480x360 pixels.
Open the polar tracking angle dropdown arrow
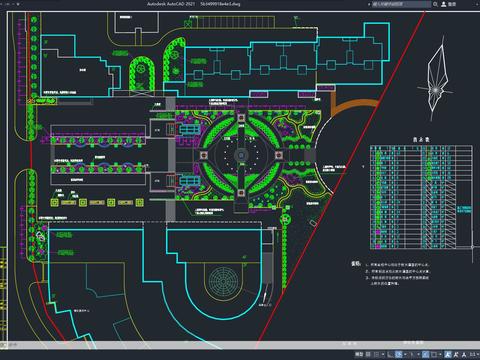coord(405,354)
